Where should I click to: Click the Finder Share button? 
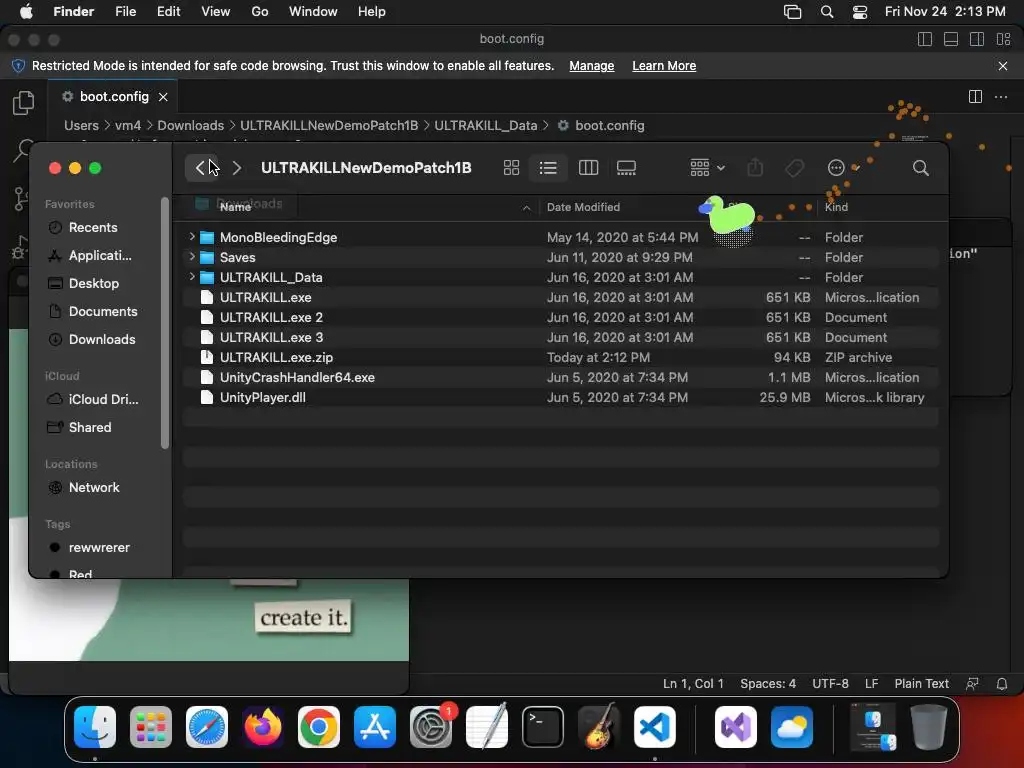(755, 168)
